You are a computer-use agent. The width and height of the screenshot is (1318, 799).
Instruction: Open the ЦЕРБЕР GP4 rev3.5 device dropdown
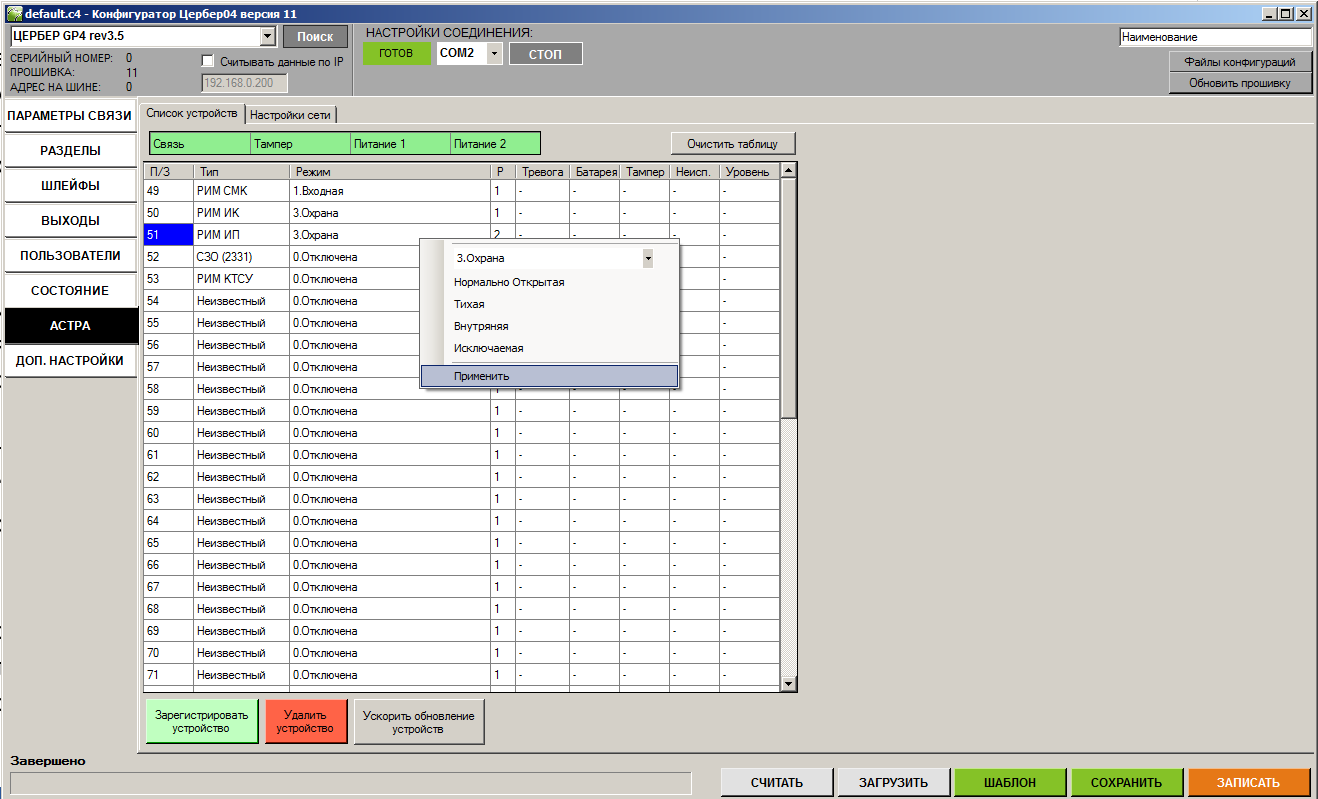pos(267,37)
